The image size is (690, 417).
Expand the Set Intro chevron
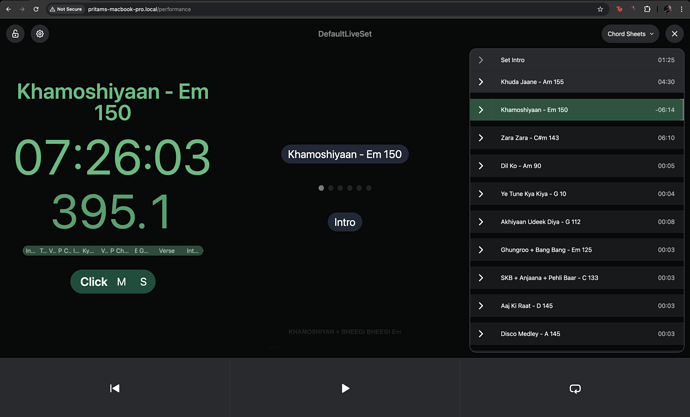[481, 60]
